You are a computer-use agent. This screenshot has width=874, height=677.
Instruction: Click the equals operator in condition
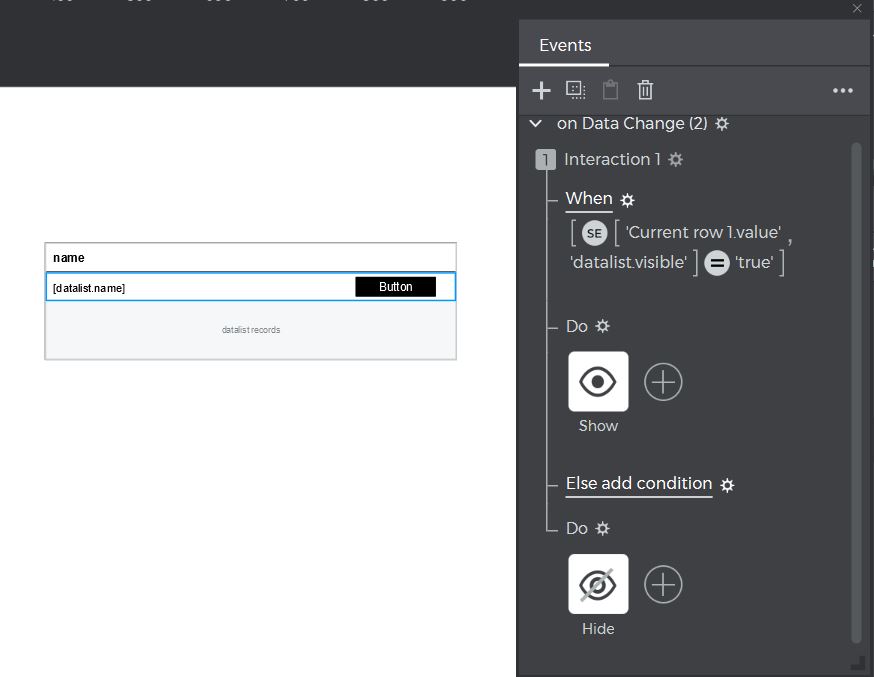click(x=717, y=263)
